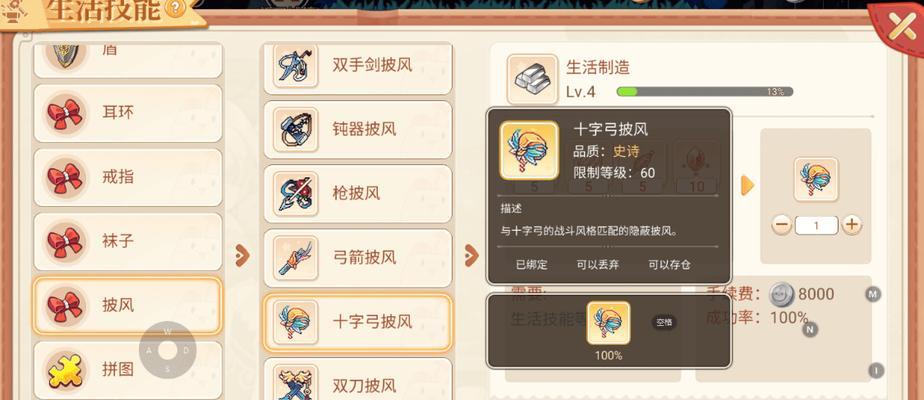This screenshot has width=924, height=400.
Task: Click the craft quantity input field
Action: (x=816, y=225)
